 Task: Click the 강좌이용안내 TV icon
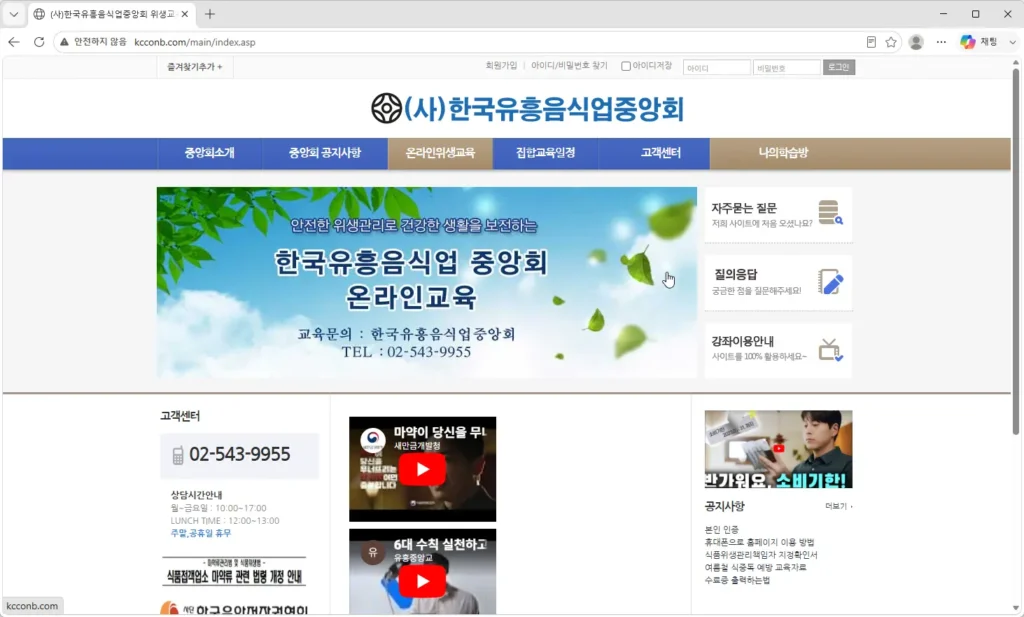tap(830, 350)
